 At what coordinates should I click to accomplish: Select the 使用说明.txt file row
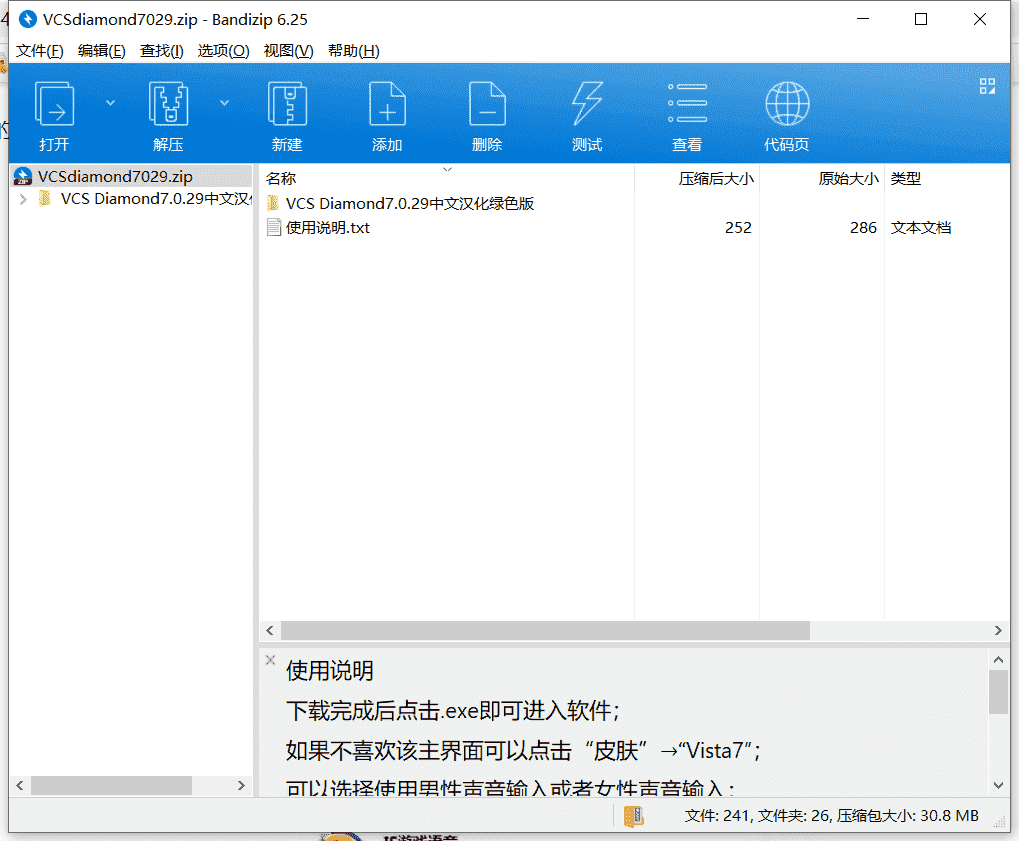(x=634, y=227)
